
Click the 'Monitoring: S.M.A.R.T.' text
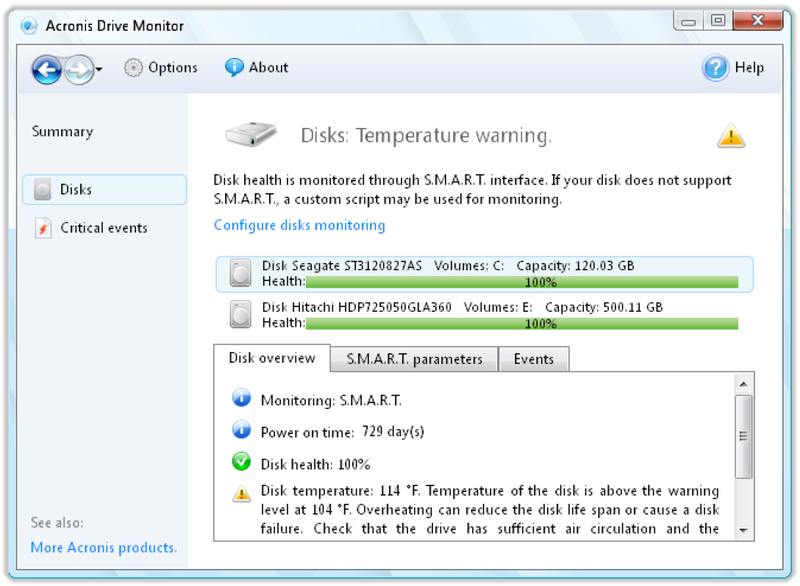click(x=331, y=400)
